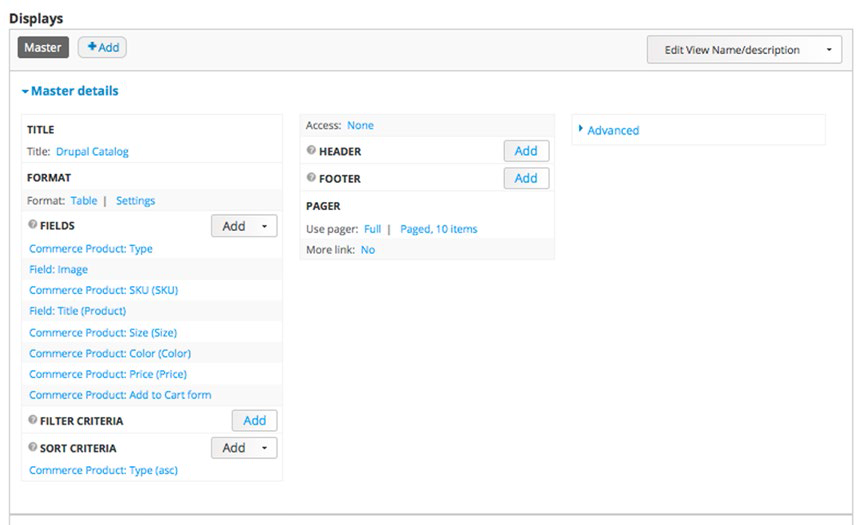Click help icon beside SORT CRITERIA
The image size is (863, 525).
pos(32,447)
